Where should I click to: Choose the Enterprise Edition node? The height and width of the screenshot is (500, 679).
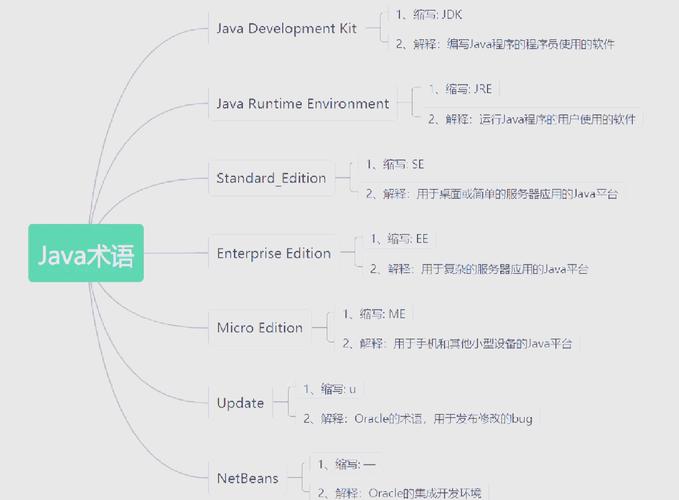tap(274, 253)
